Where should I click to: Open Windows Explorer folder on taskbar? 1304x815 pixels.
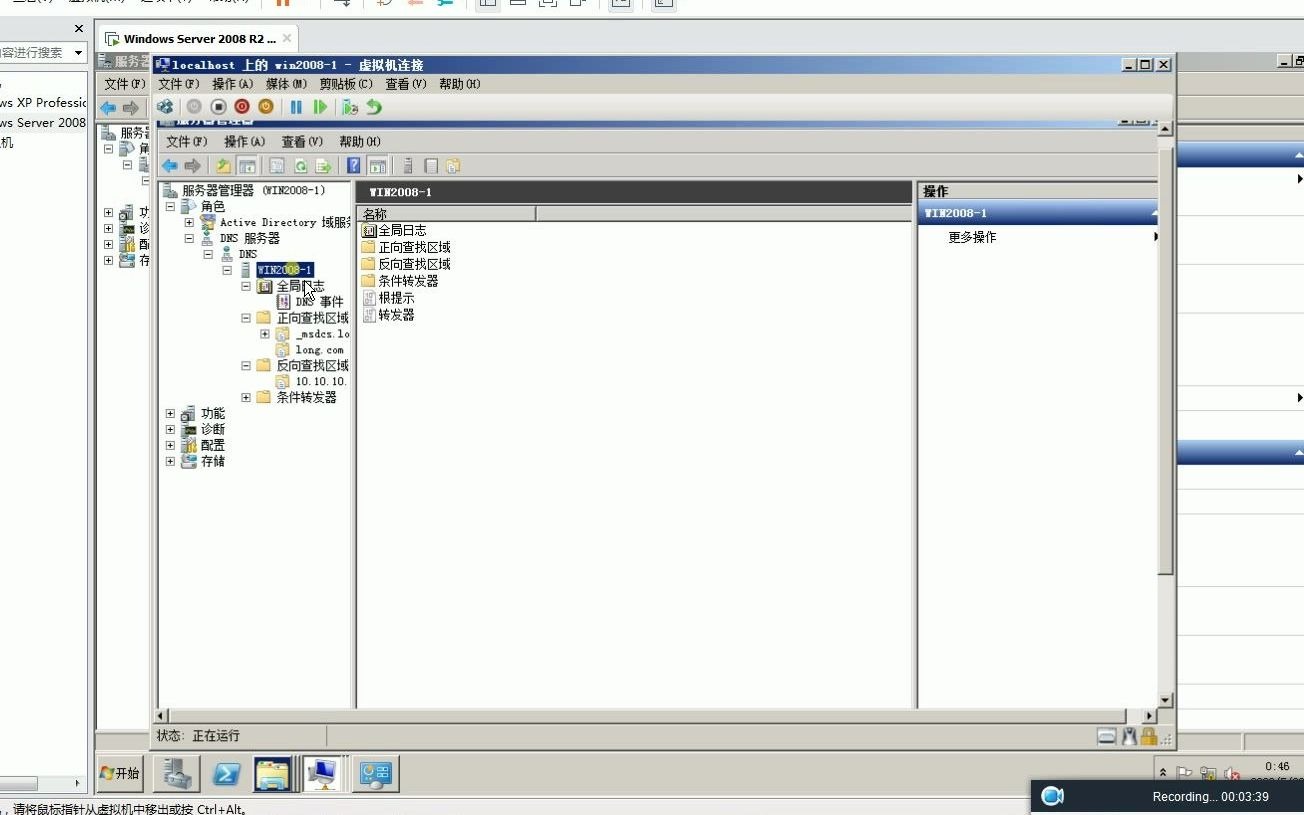click(x=273, y=773)
